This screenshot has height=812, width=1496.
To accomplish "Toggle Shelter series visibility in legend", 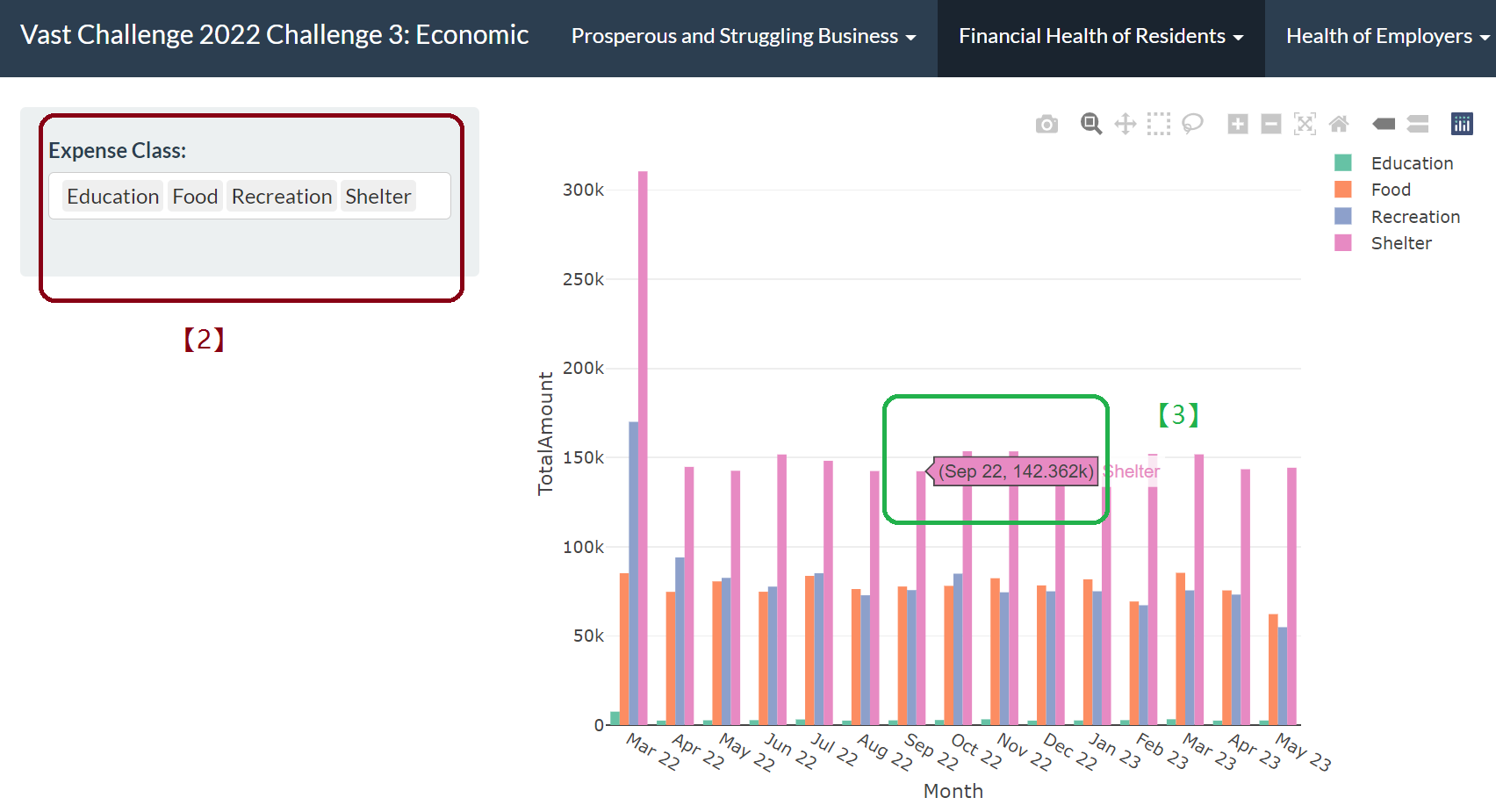I will [x=1401, y=243].
